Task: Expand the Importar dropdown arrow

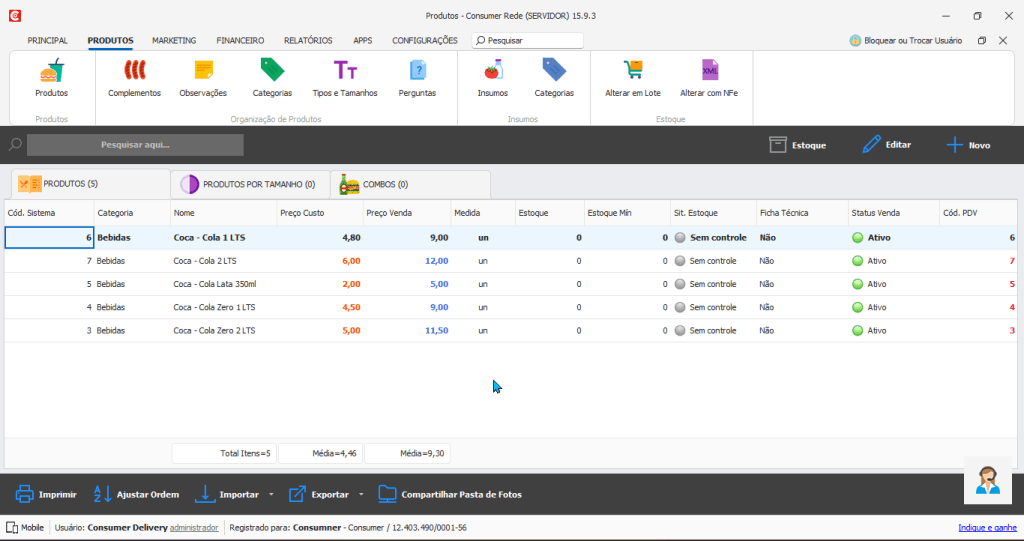Action: tap(271, 495)
